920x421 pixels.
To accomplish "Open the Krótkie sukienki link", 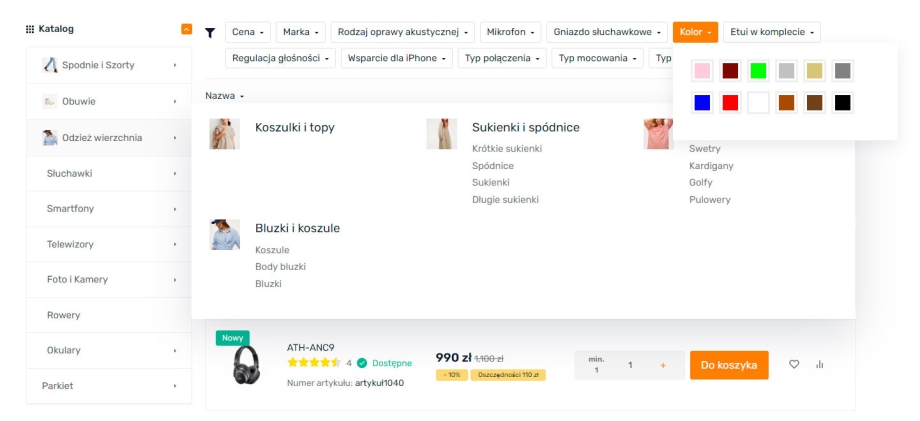I will point(506,148).
